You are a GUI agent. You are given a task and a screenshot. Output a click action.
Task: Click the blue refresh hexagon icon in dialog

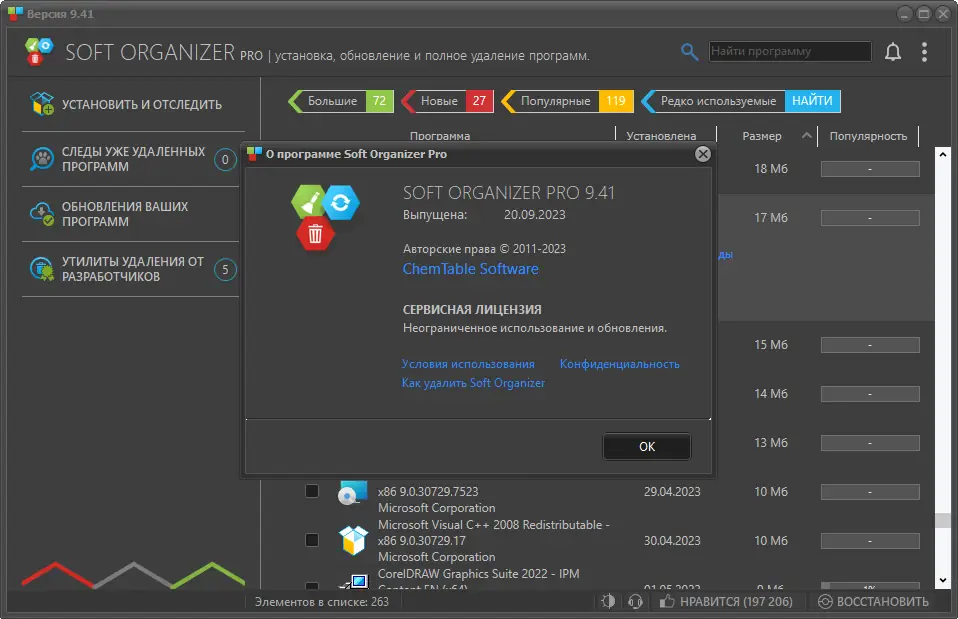(x=341, y=202)
